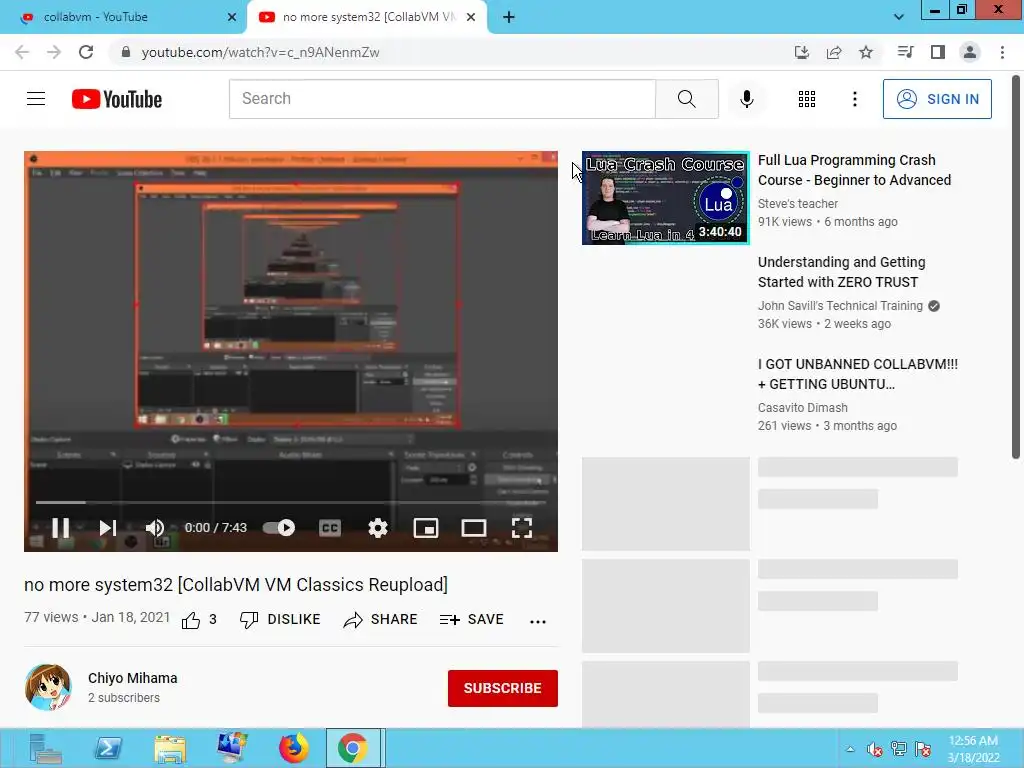View site info lock icon
Image resolution: width=1024 pixels, height=768 pixels.
tap(126, 52)
